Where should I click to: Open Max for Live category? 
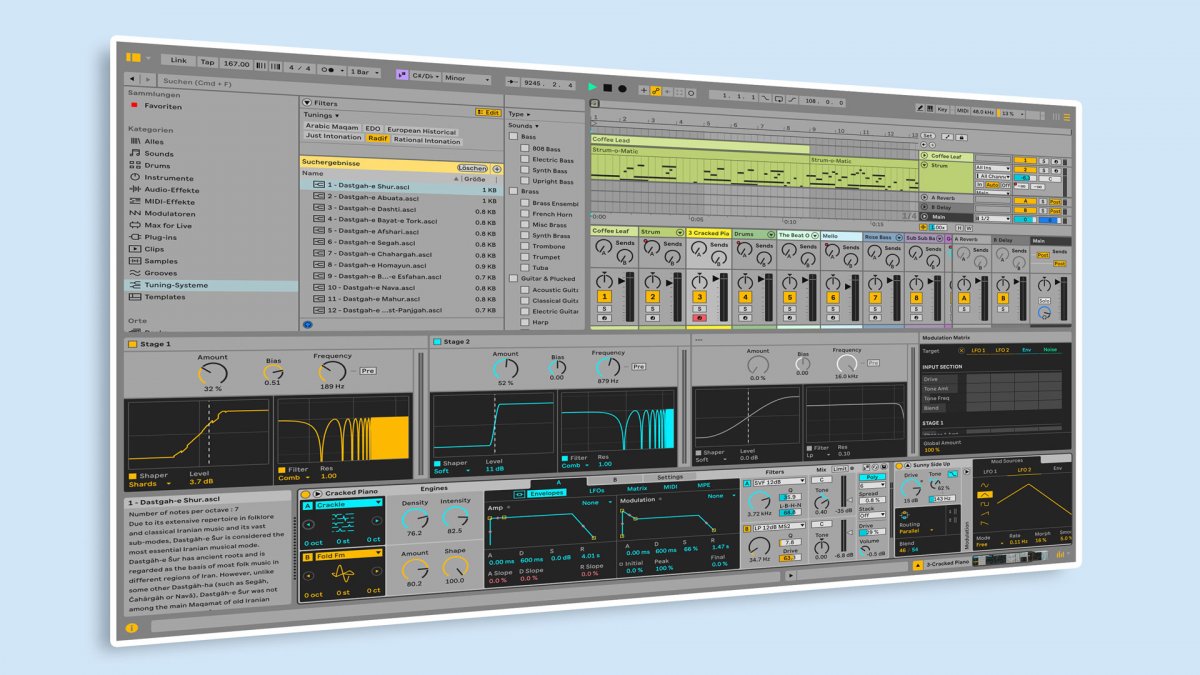click(x=168, y=225)
